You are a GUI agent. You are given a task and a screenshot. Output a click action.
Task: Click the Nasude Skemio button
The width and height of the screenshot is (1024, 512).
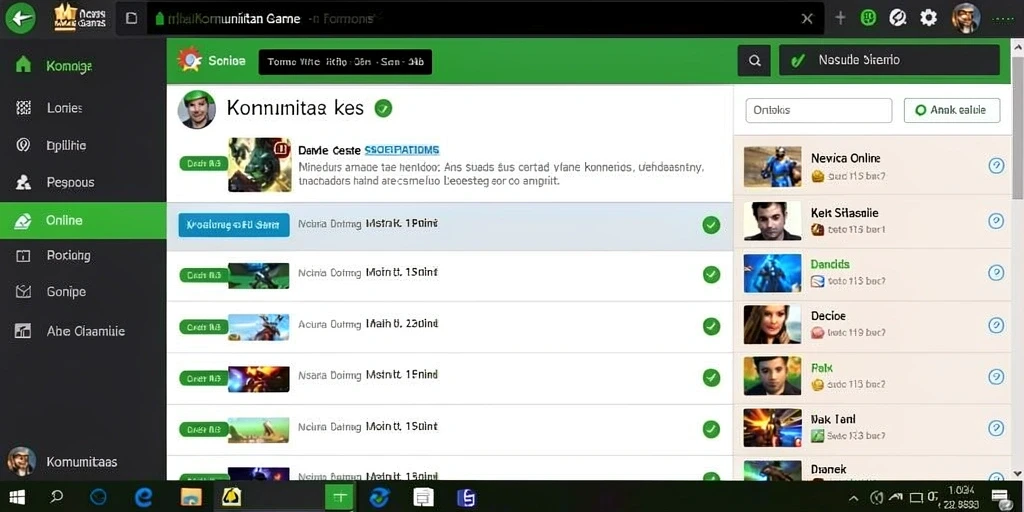(x=889, y=60)
